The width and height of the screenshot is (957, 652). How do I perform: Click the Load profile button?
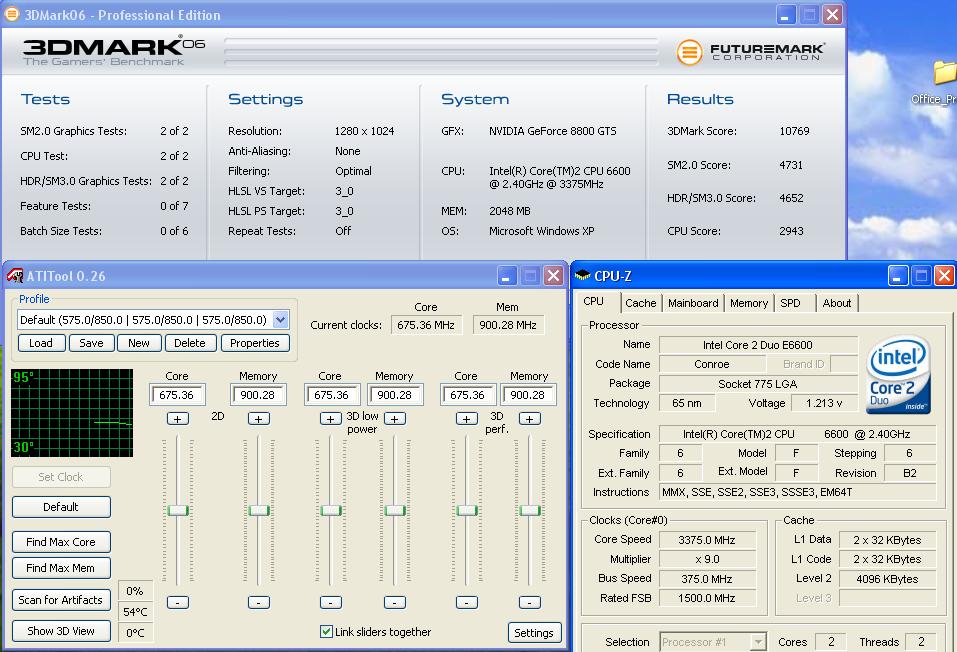coord(41,343)
